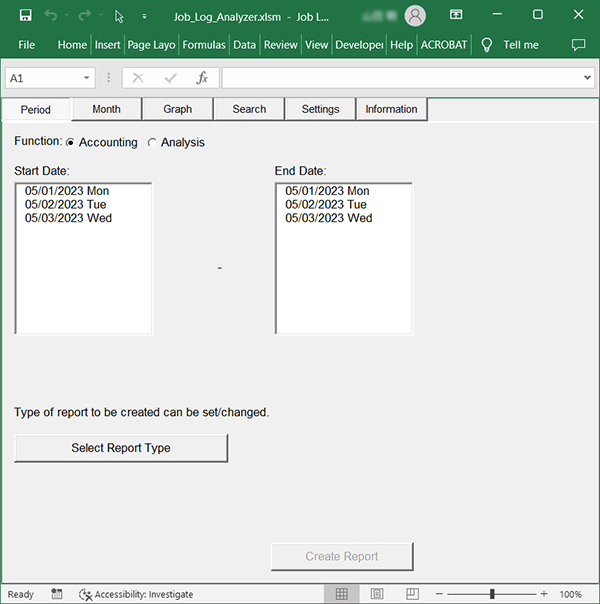The width and height of the screenshot is (600, 604).
Task: Open the ACROBAT ribbon tab
Action: click(x=444, y=45)
